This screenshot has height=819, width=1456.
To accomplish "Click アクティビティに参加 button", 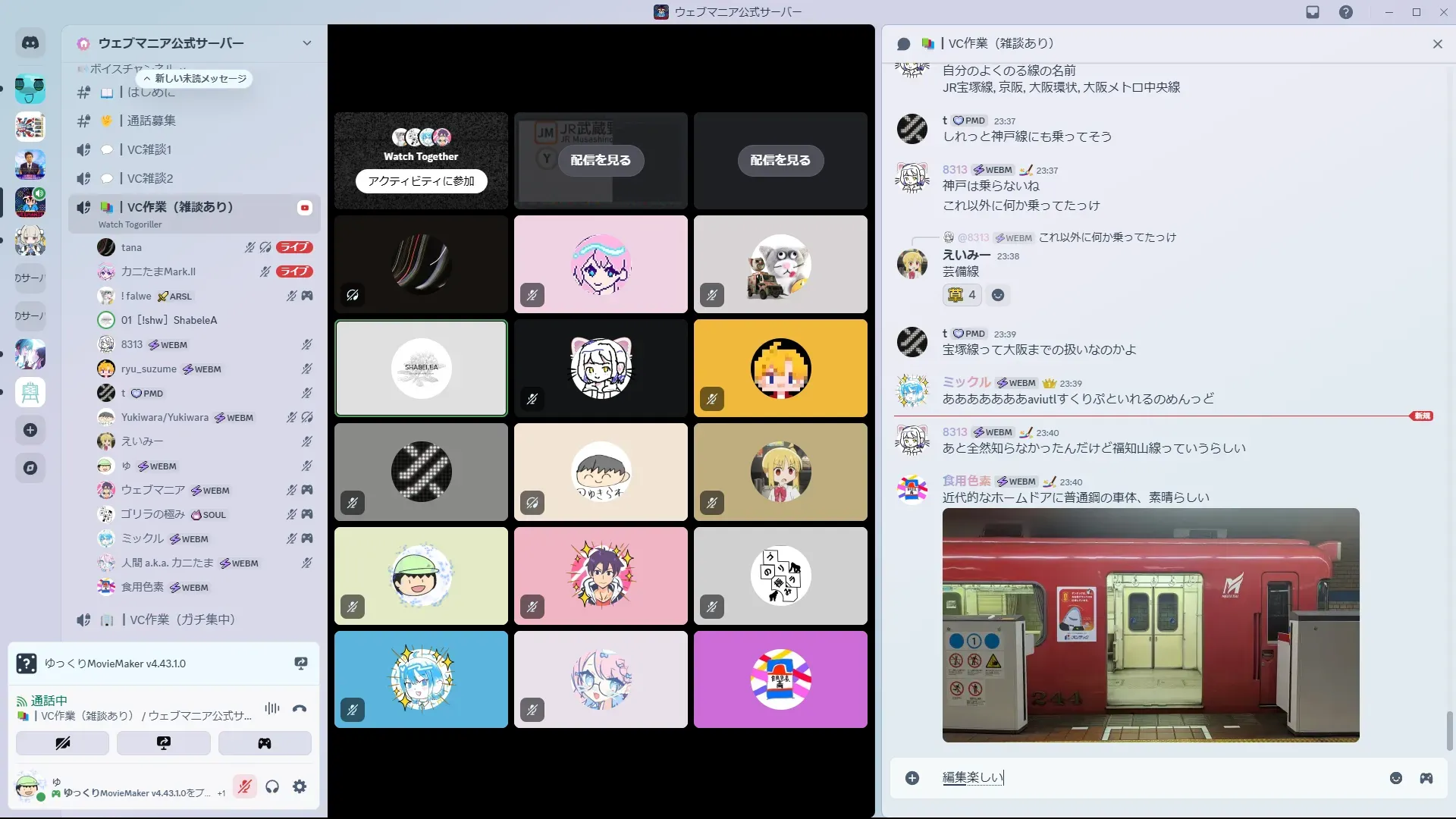I will click(x=421, y=181).
